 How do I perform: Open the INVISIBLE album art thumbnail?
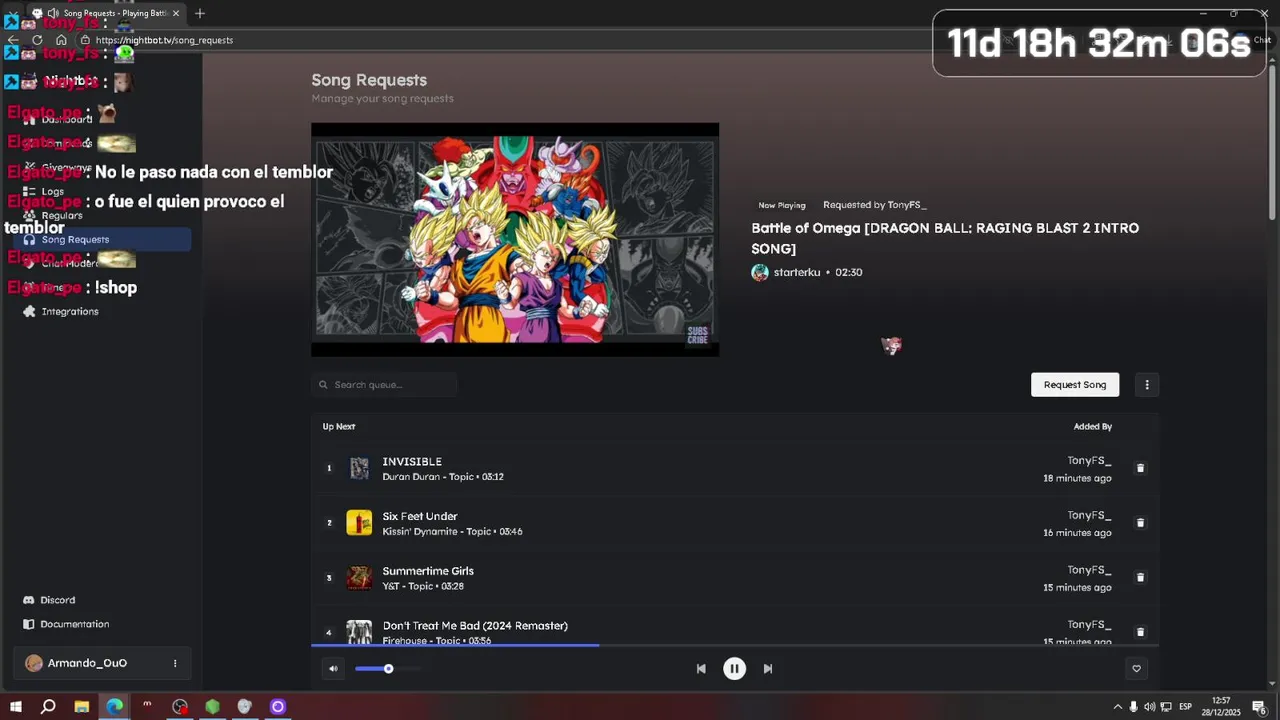tap(359, 468)
